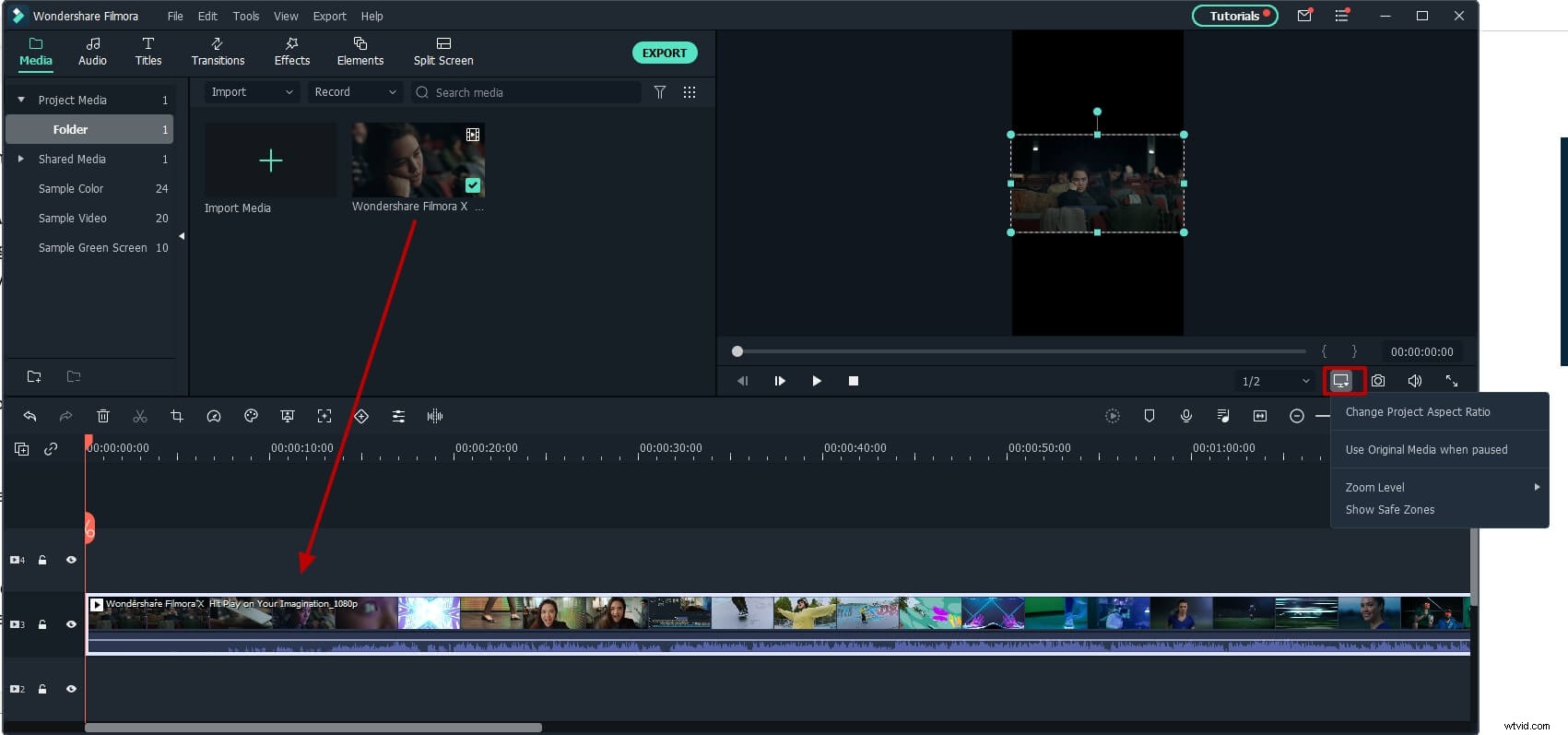This screenshot has height=735, width=1568.
Task: Open the messages envelope icon
Action: tap(1304, 16)
